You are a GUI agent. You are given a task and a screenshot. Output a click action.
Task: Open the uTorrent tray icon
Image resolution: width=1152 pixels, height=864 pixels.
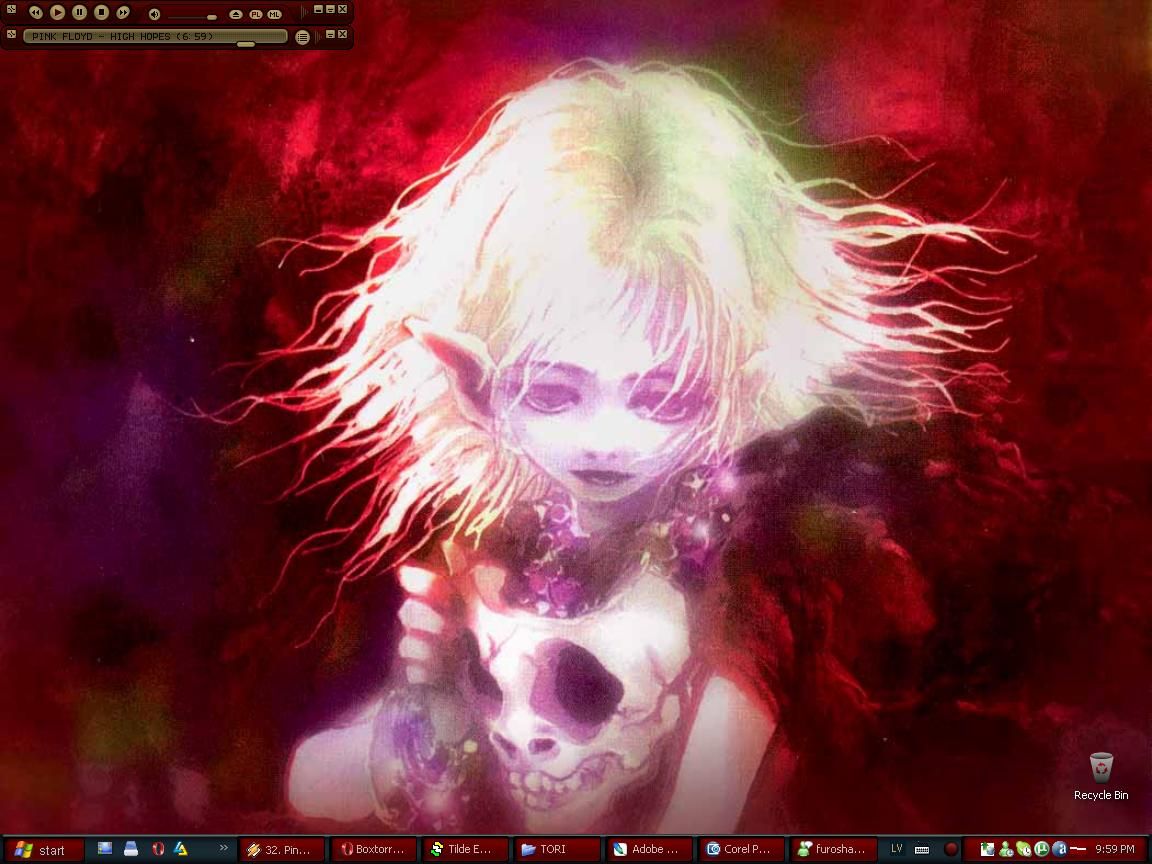[x=1042, y=849]
